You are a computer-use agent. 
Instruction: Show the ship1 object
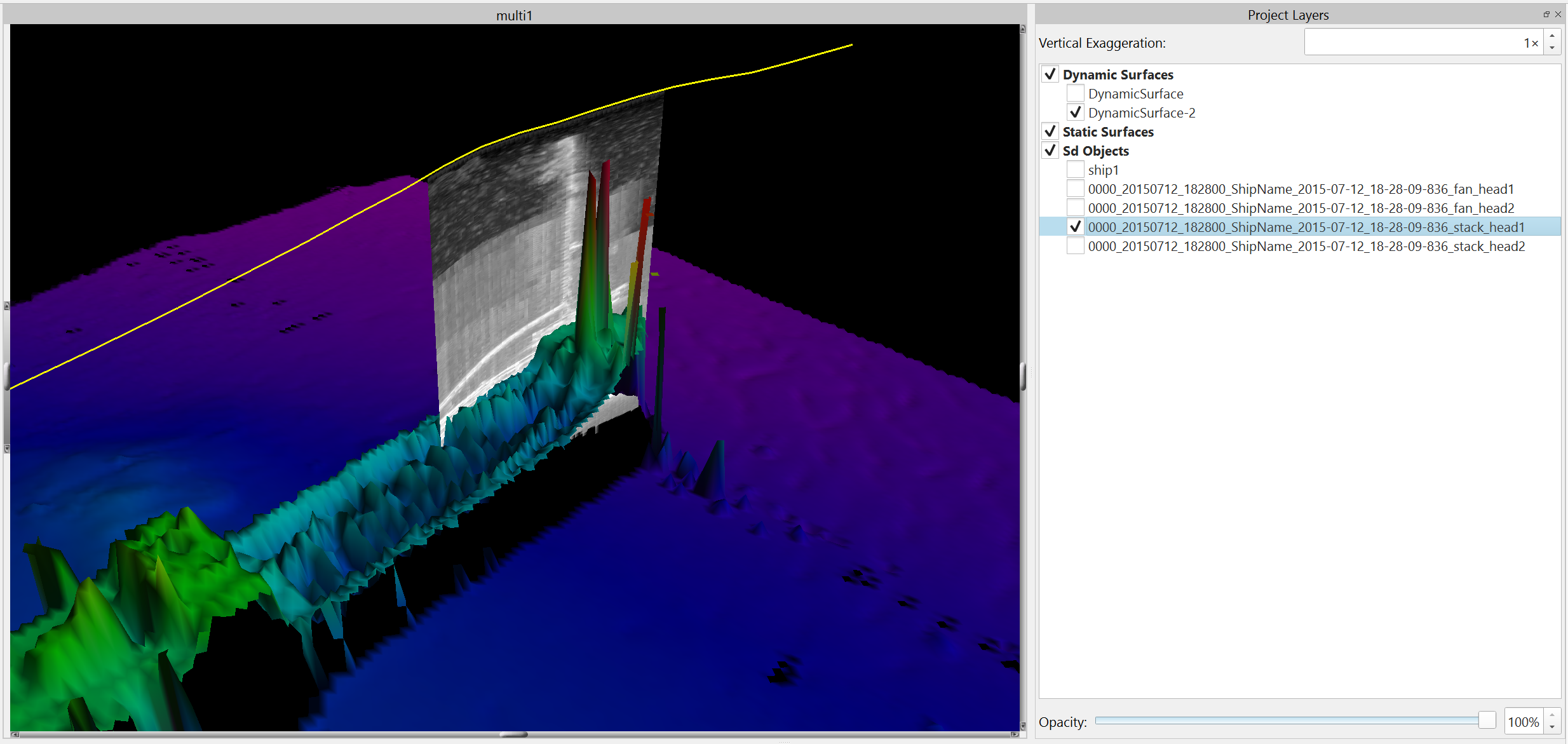click(x=1075, y=170)
